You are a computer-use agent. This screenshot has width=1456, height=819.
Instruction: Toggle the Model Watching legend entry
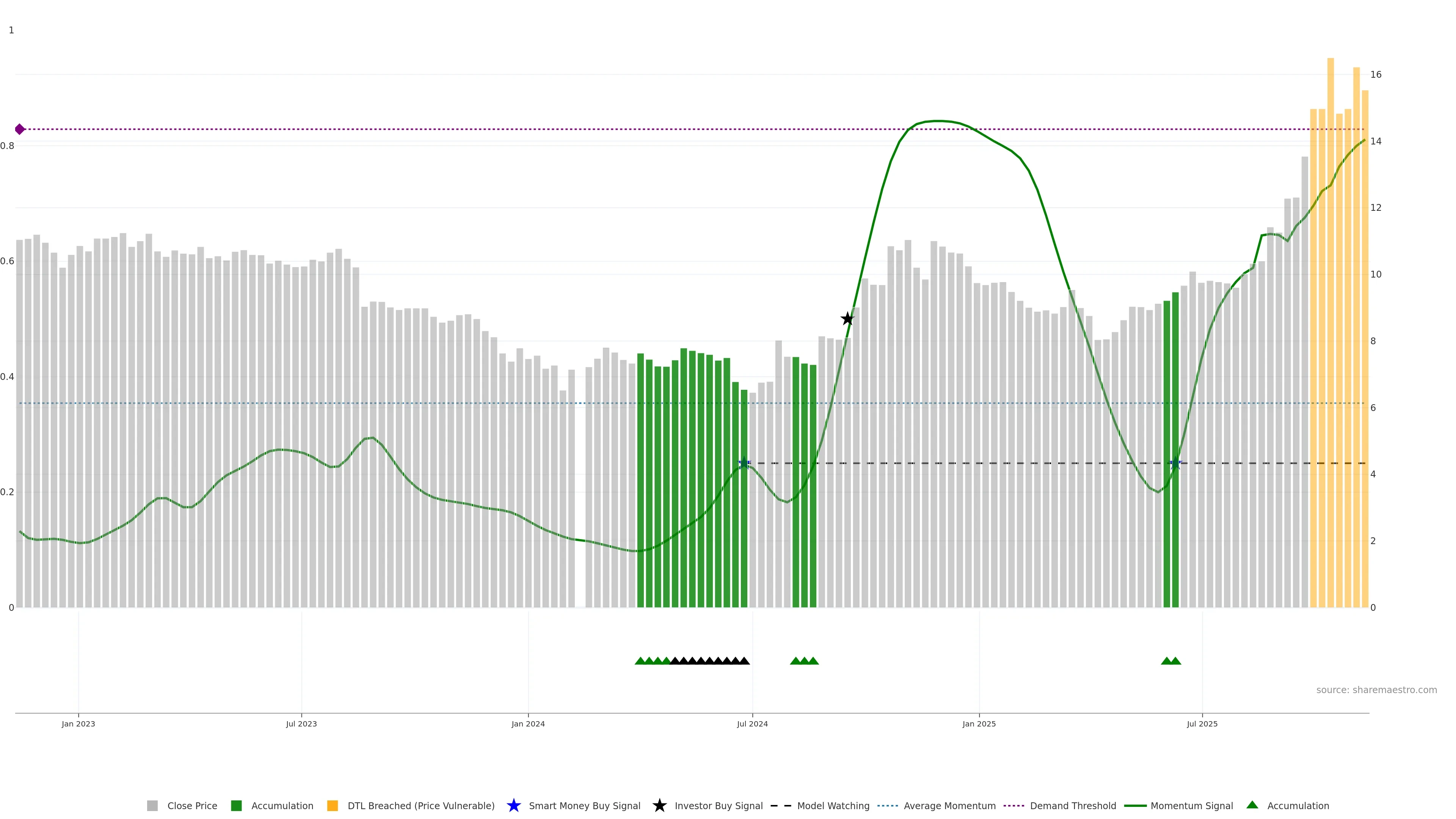[x=833, y=805]
